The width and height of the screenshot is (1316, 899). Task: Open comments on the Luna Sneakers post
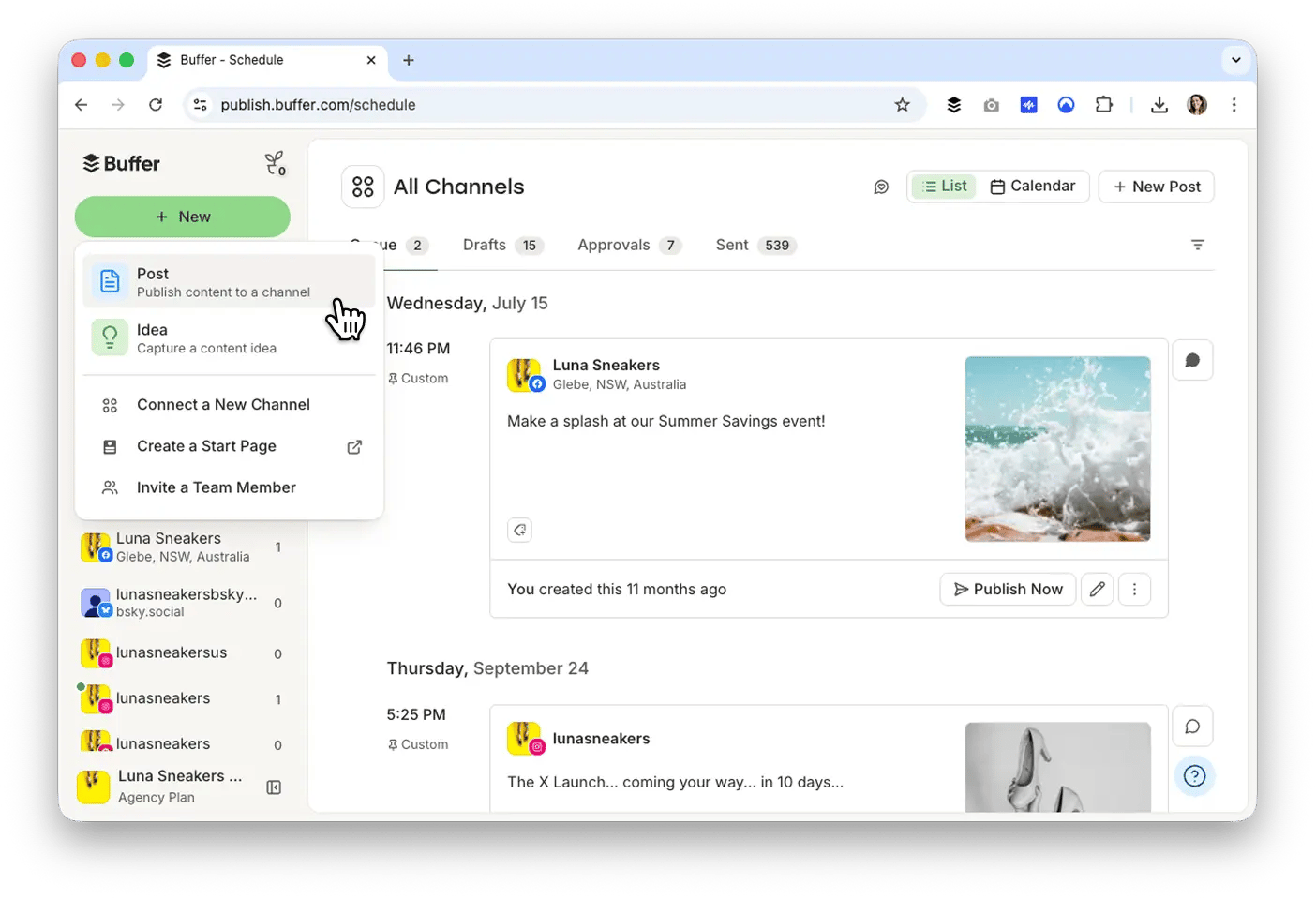[x=1192, y=360]
